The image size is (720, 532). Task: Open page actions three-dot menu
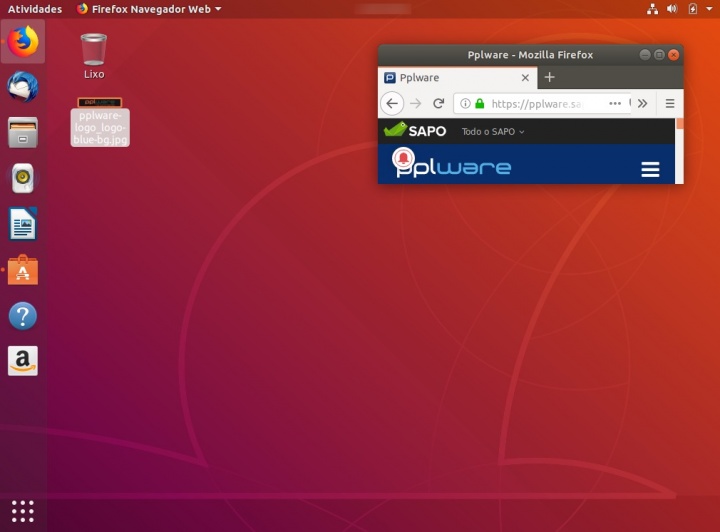pyautogui.click(x=614, y=103)
